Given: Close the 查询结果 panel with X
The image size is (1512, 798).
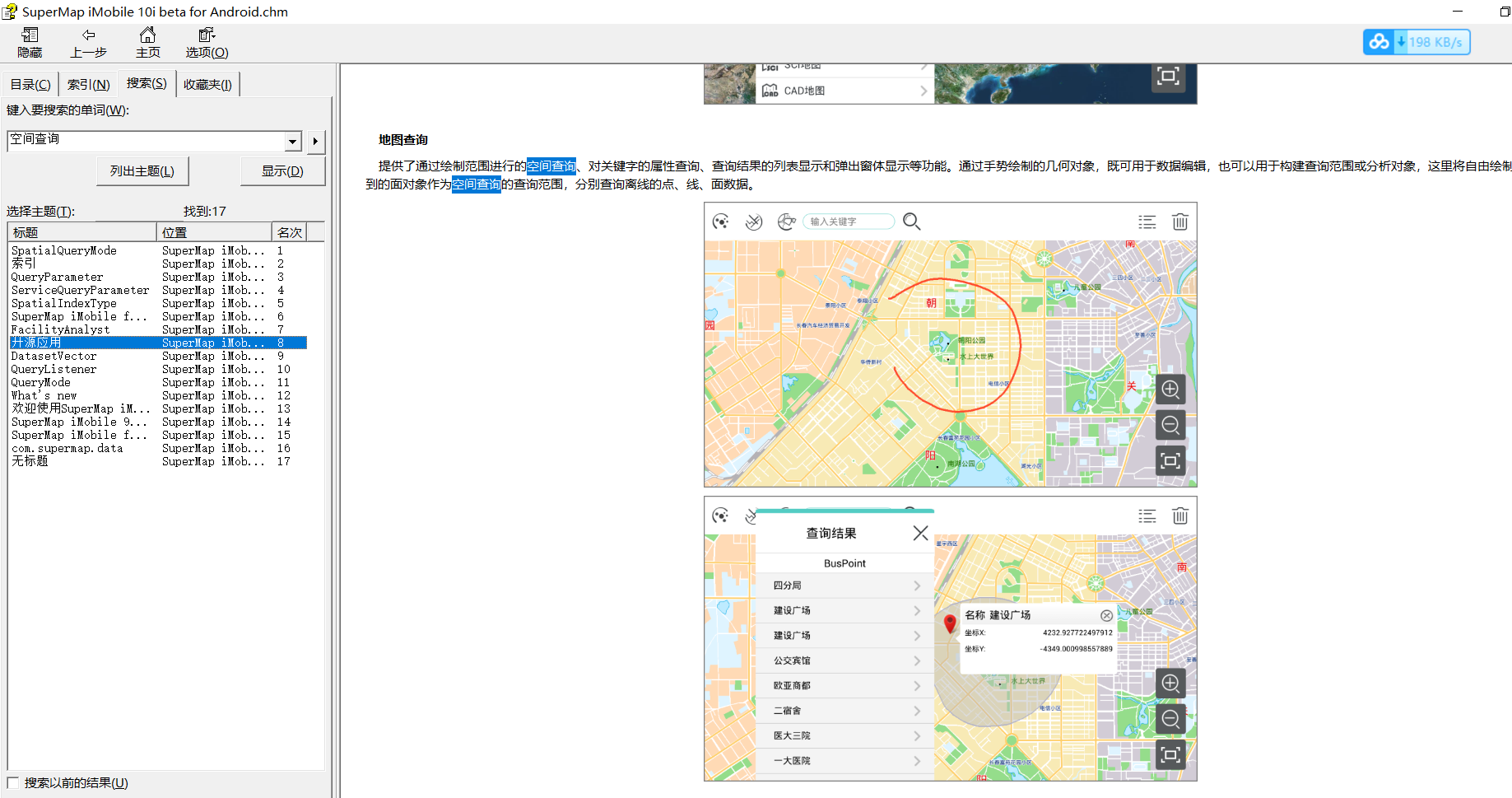Looking at the screenshot, I should pyautogui.click(x=920, y=533).
